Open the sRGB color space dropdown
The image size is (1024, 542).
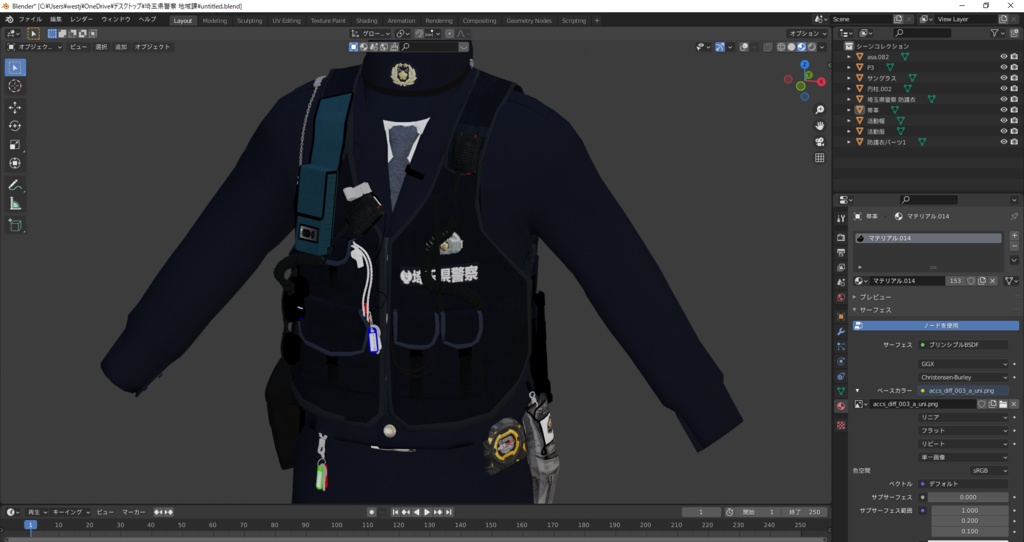[989, 470]
